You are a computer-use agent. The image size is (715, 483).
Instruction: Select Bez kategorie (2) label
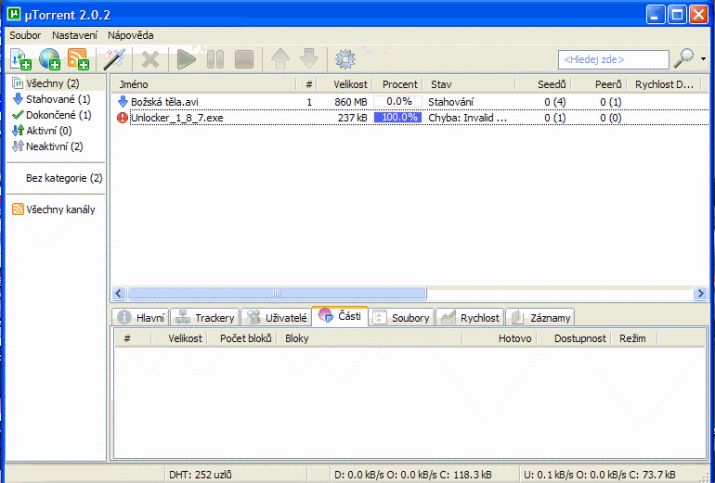click(x=64, y=178)
